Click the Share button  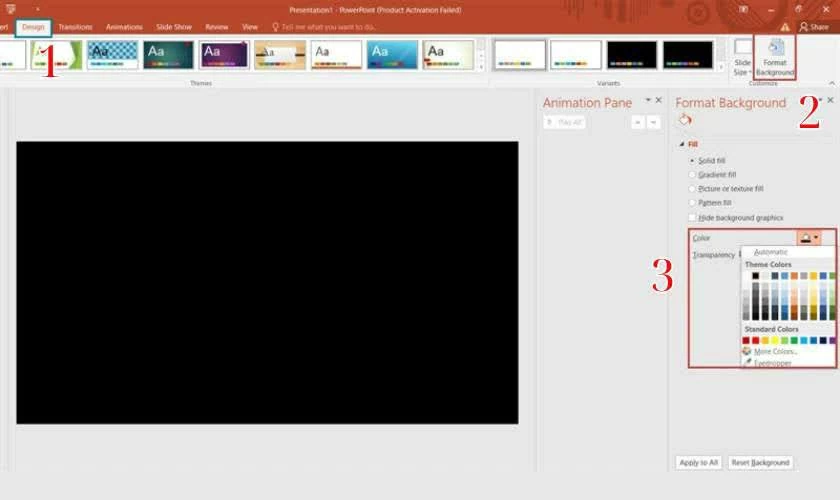pos(814,27)
